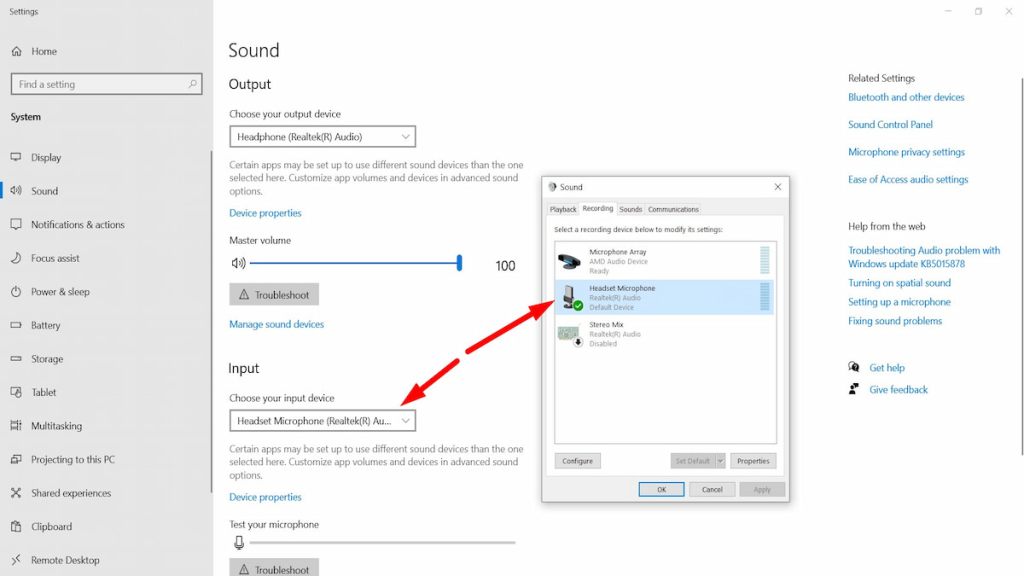
Task: Open the Sounds tab
Action: pyautogui.click(x=631, y=210)
